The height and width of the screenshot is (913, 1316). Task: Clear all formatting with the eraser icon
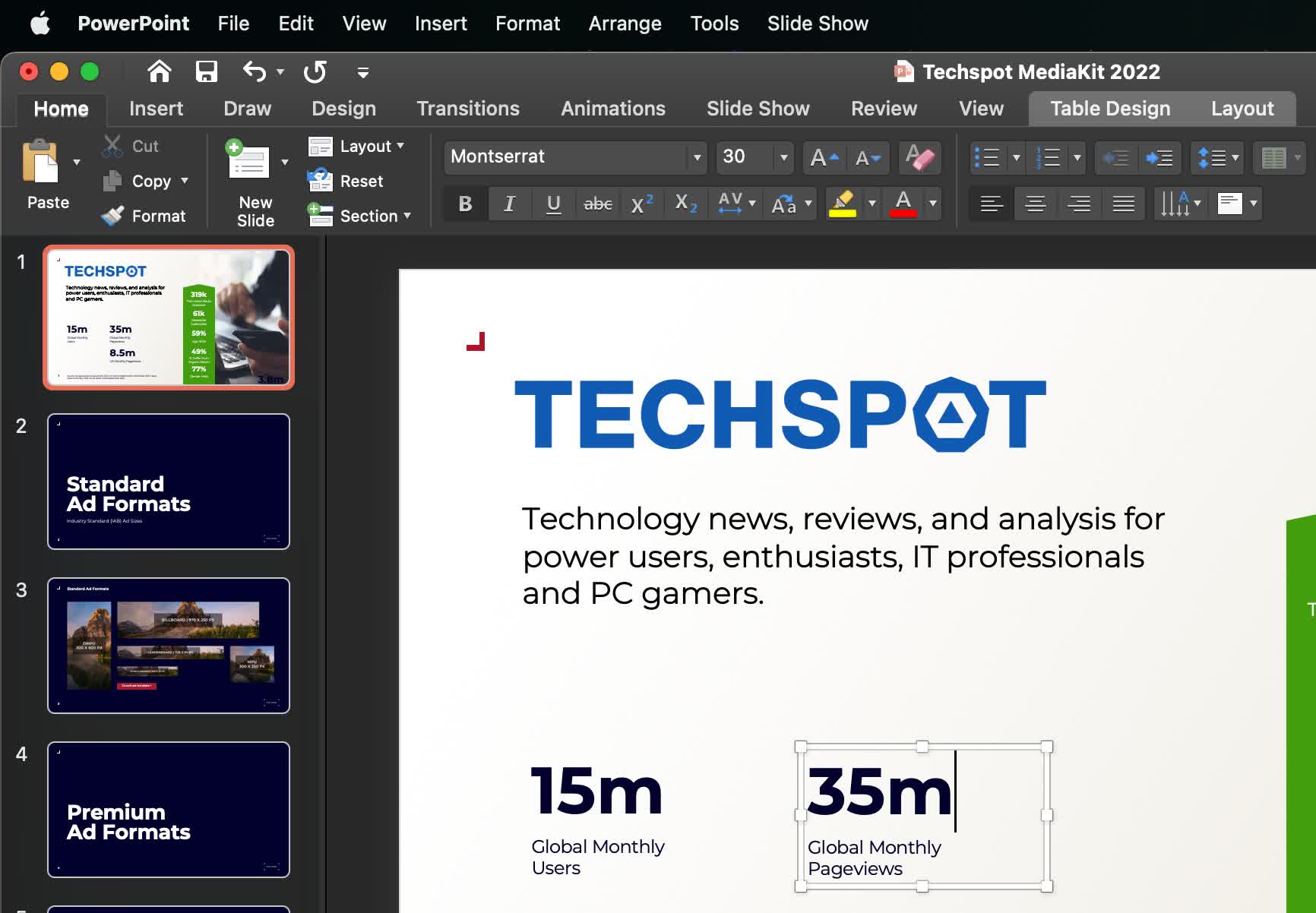919,157
